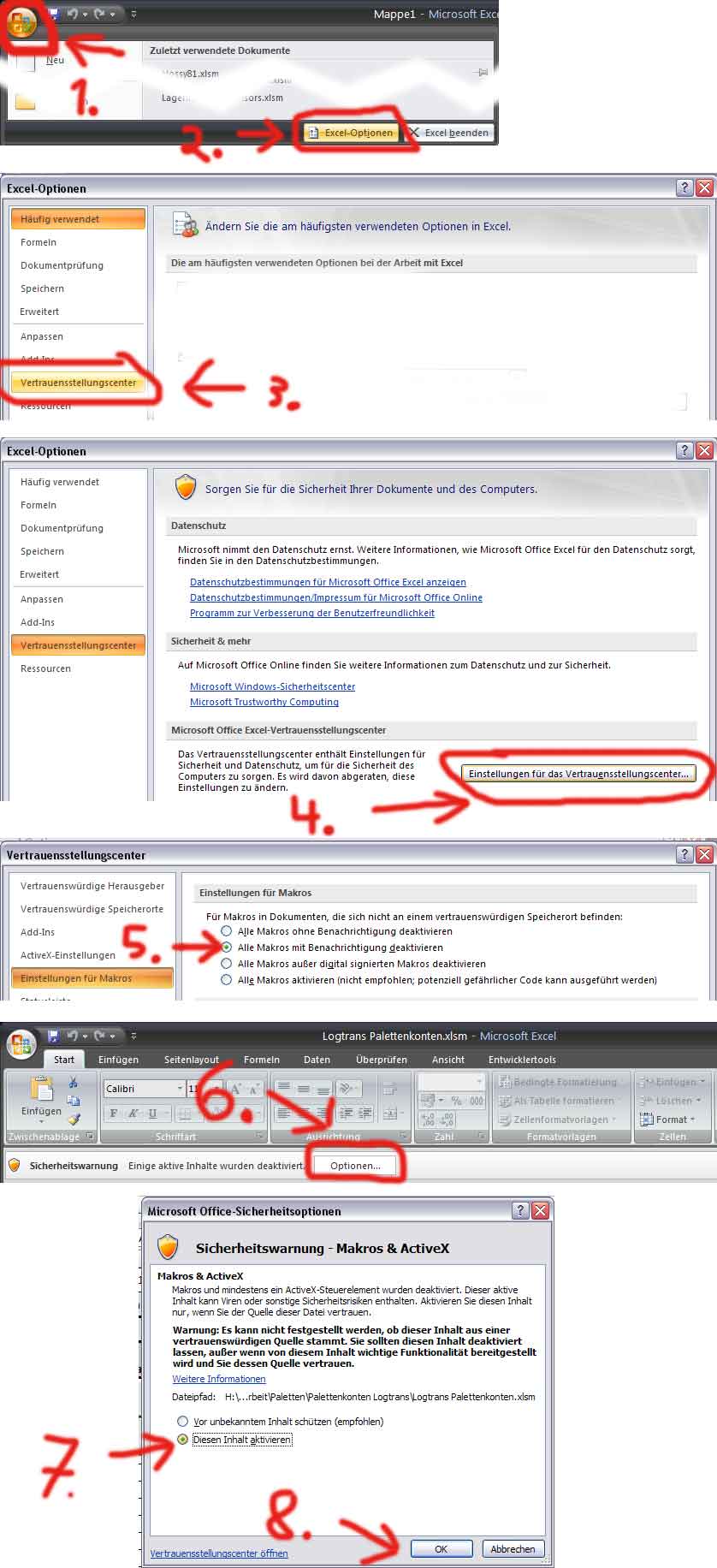Select Alle Makros aktivieren radio option
This screenshot has width=717, height=1568.
[x=226, y=980]
